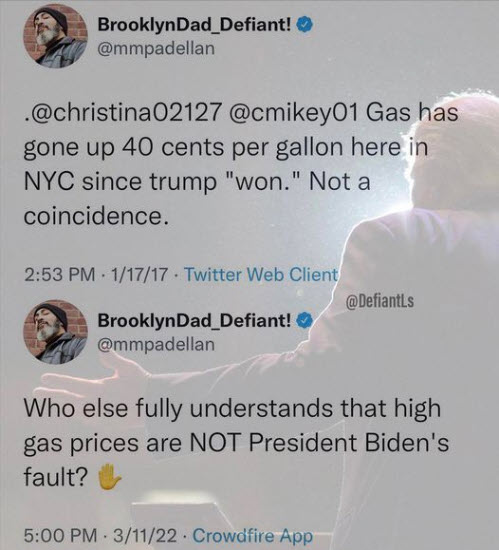Click the @DefiantLs watermark
Screen dimensions: 499x550
coord(380,301)
